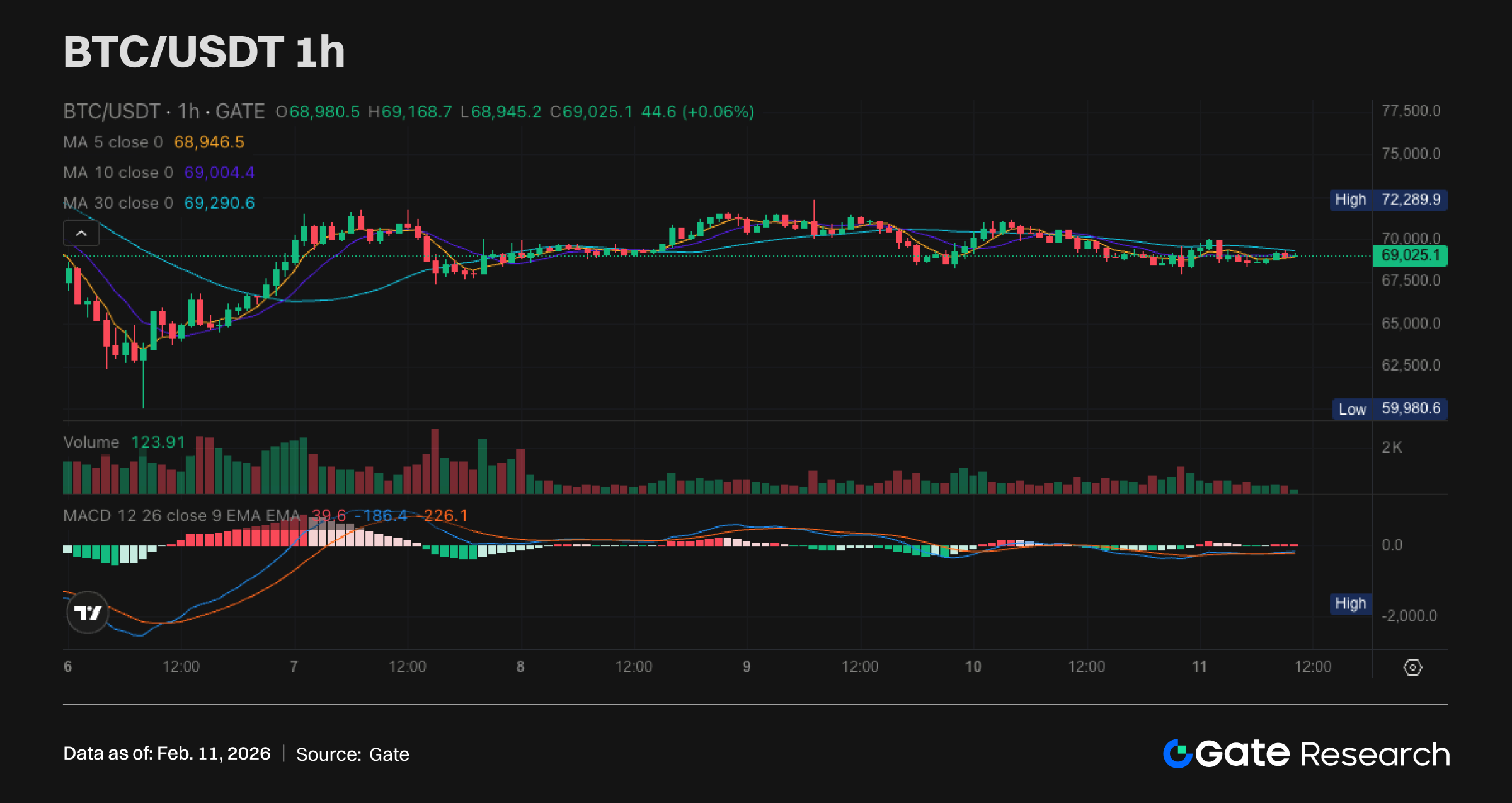Click the -2,000.0 MACD axis label
Image resolution: width=1512 pixels, height=803 pixels.
(1409, 616)
